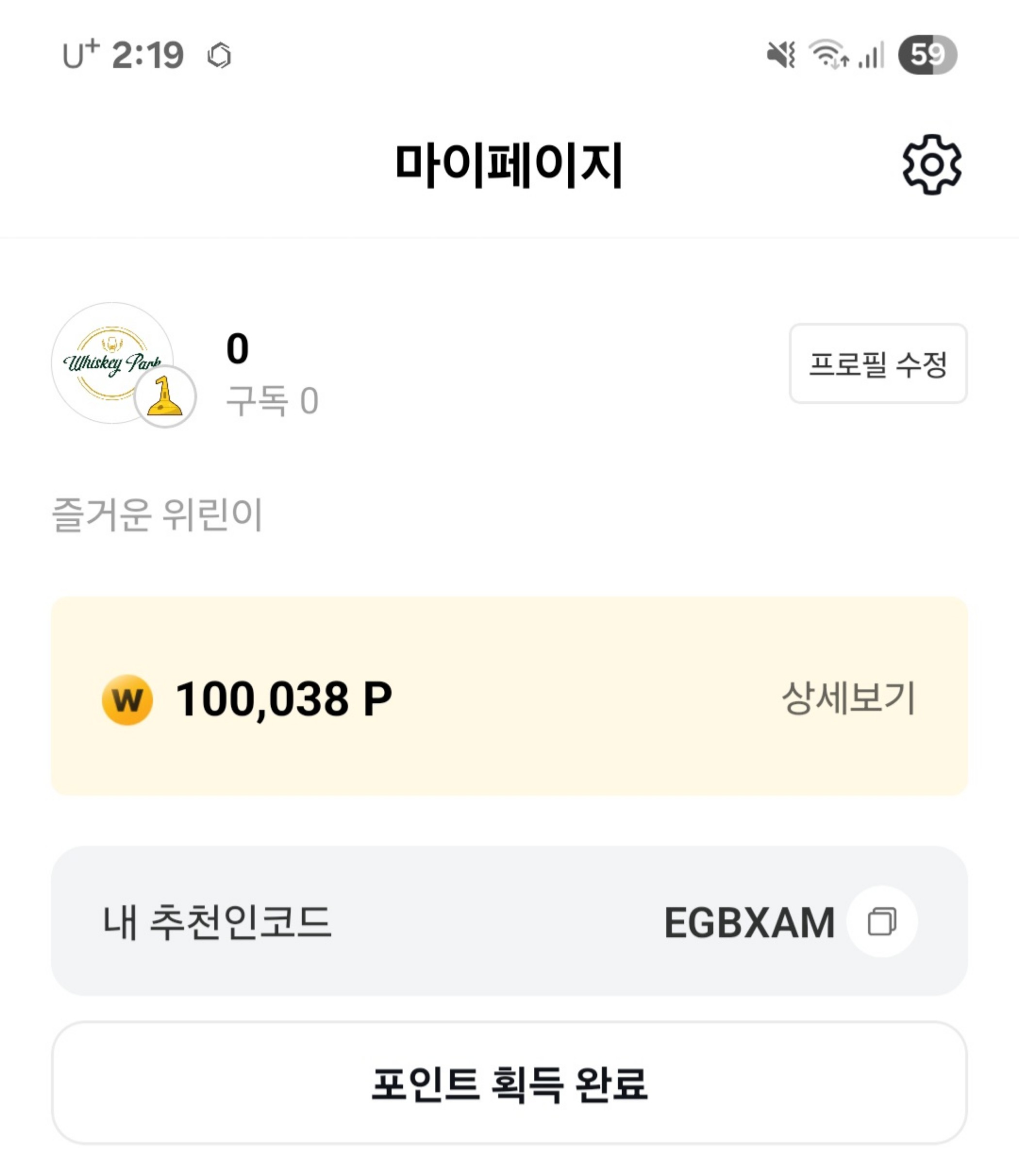Open 상세보기 for point details
The width and height of the screenshot is (1019, 1176).
point(848,698)
